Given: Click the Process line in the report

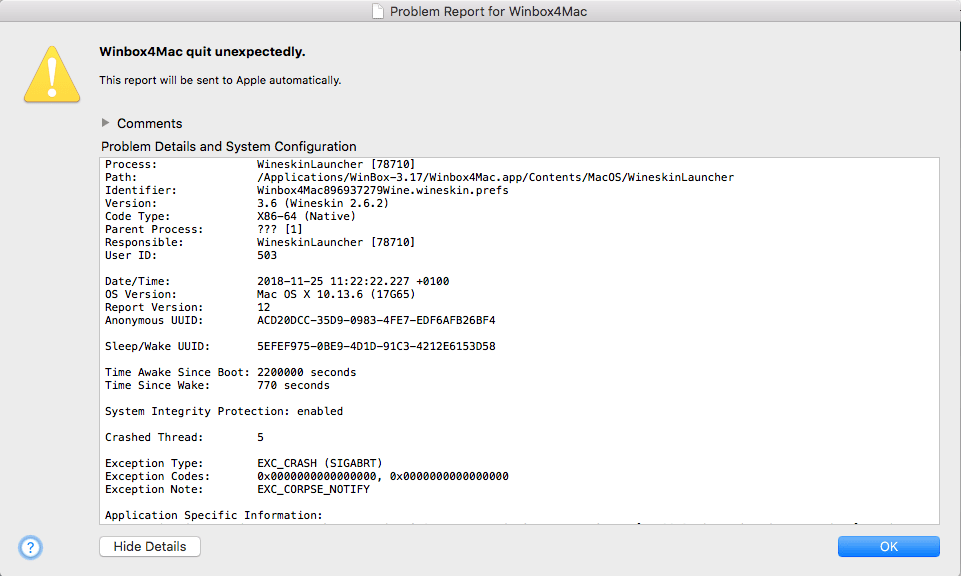Looking at the screenshot, I should [260, 164].
